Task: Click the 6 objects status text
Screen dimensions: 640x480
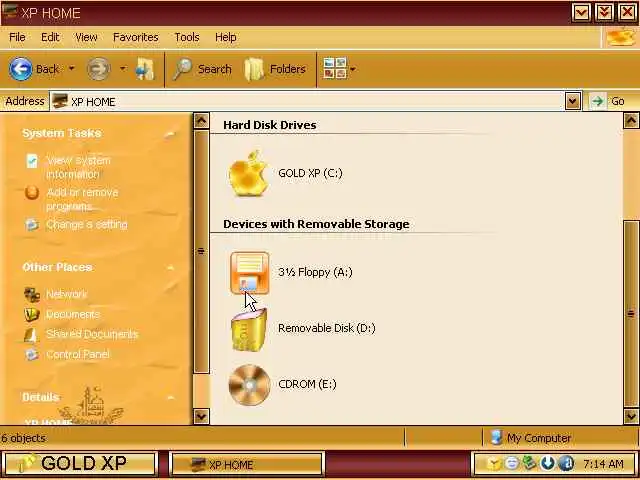Action: (23, 438)
